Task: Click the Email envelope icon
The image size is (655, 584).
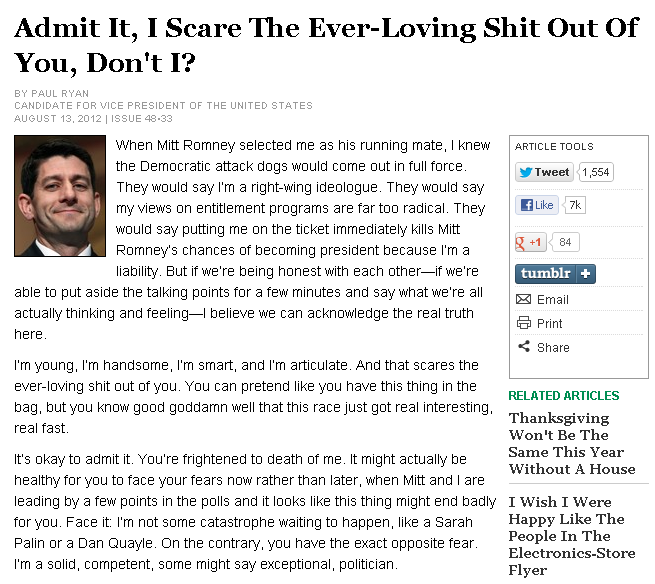Action: 523,299
